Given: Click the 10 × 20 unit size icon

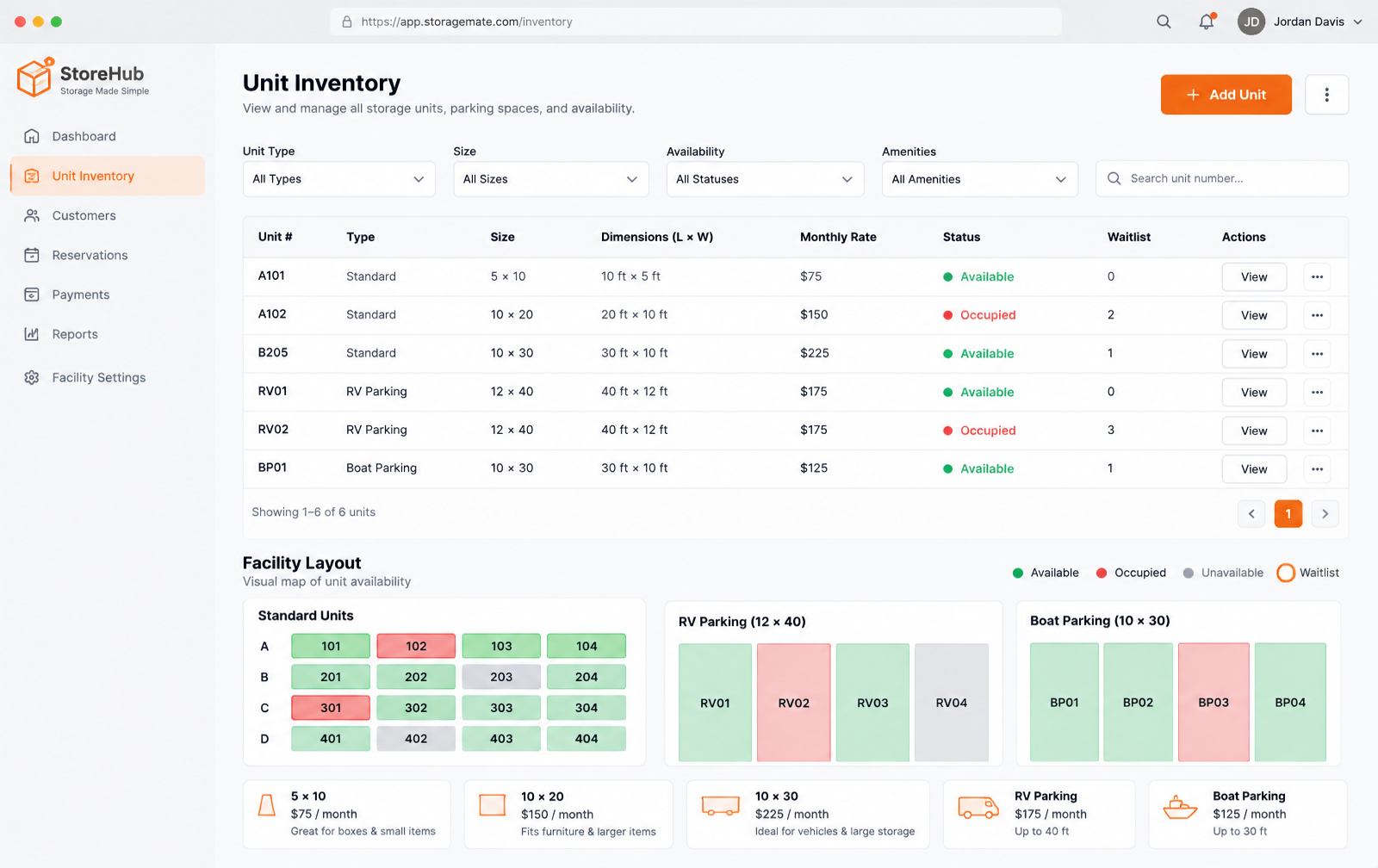Looking at the screenshot, I should (x=493, y=805).
